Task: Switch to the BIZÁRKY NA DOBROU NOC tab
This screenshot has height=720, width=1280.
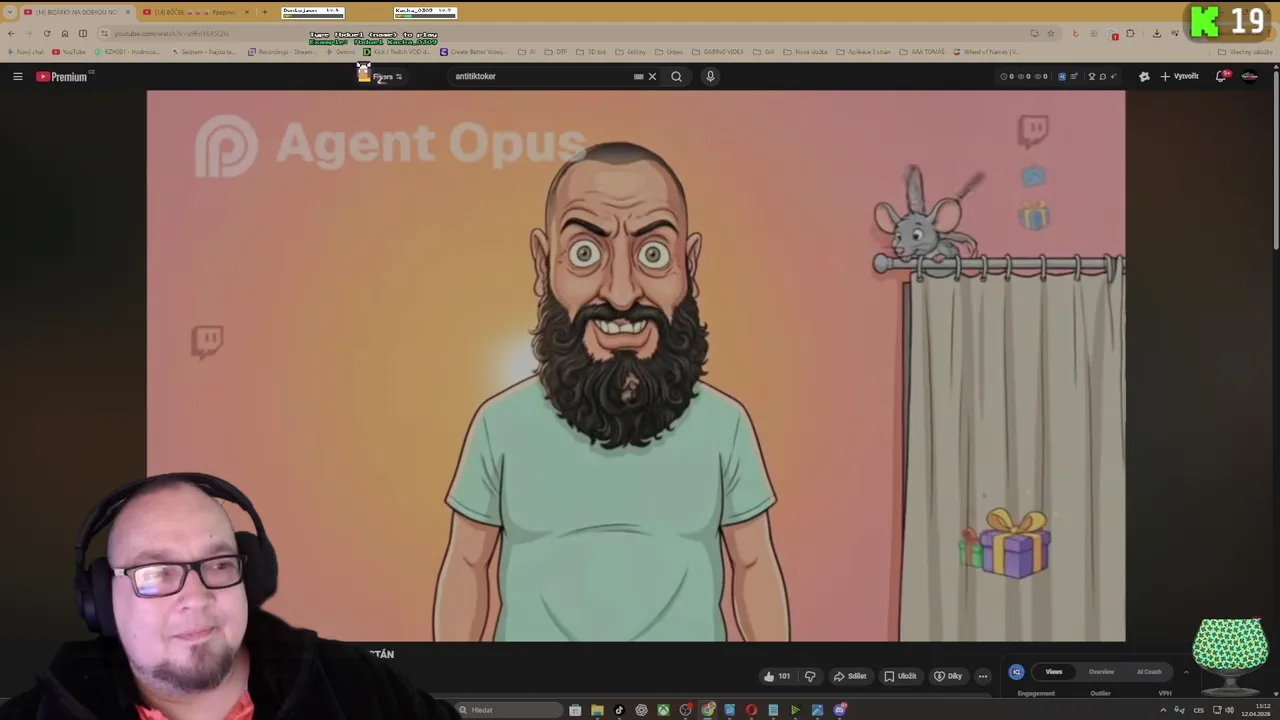Action: click(76, 12)
